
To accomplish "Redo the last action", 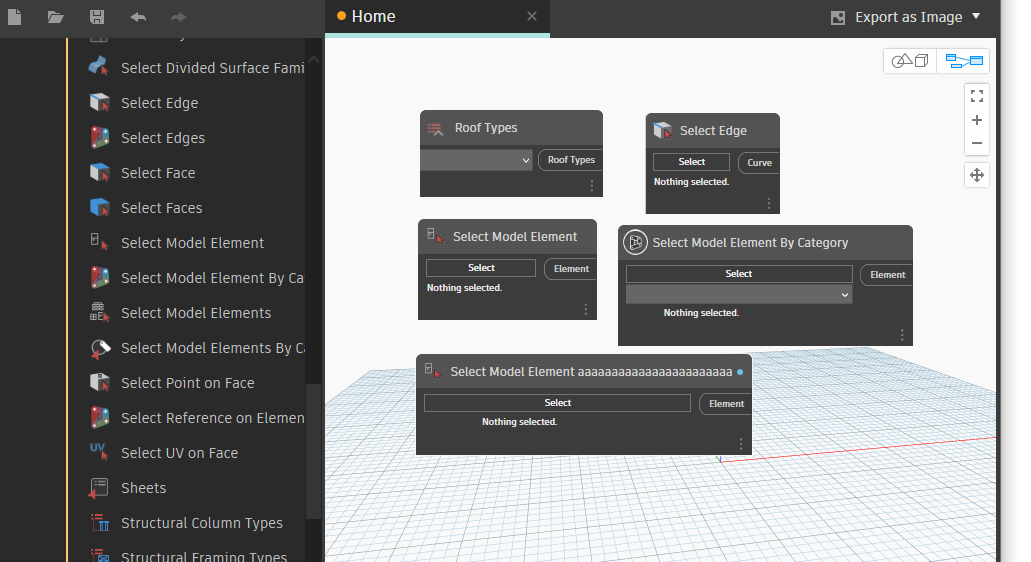I will point(178,17).
